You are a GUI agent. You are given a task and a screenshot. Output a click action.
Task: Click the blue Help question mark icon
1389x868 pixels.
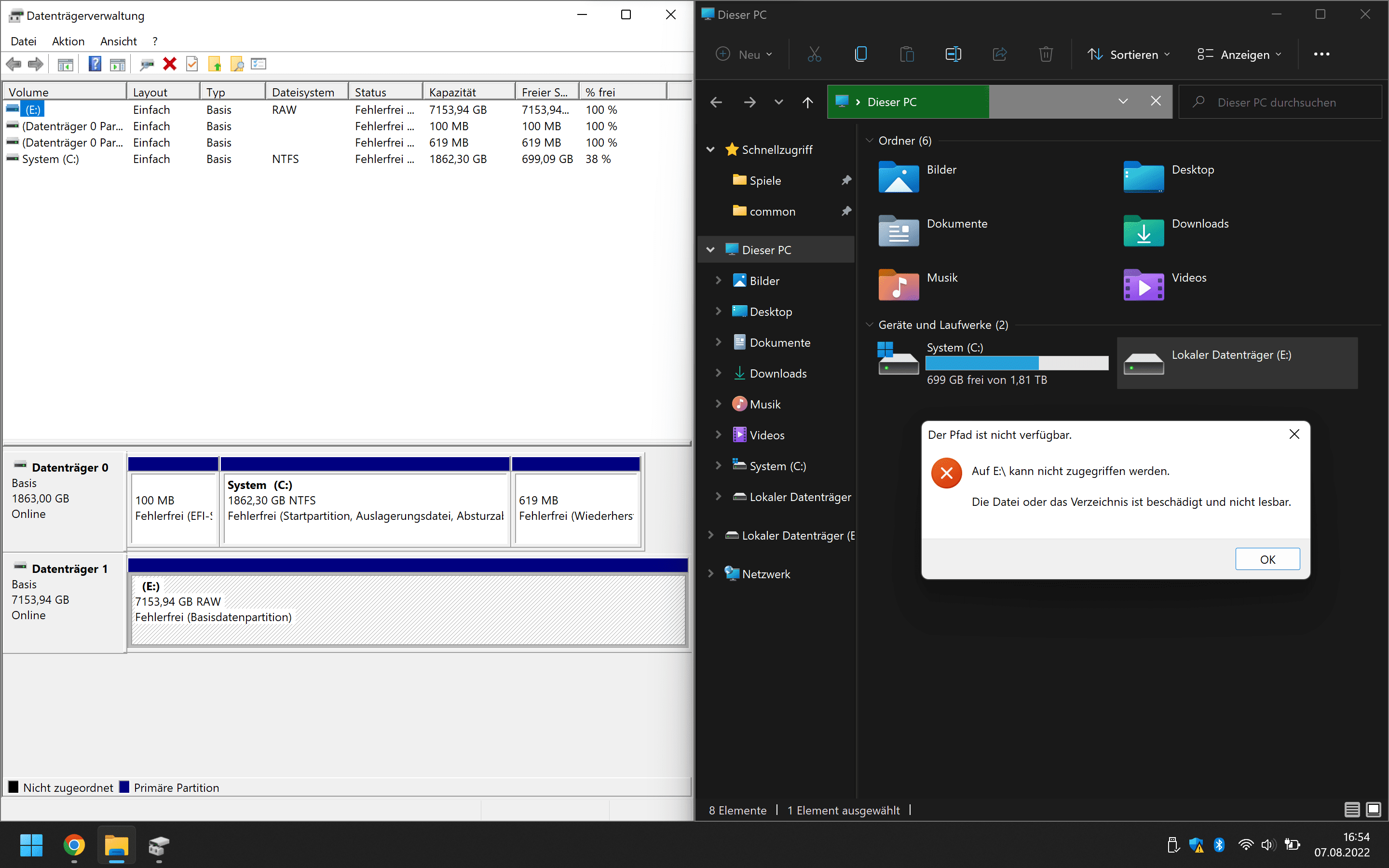coord(95,64)
